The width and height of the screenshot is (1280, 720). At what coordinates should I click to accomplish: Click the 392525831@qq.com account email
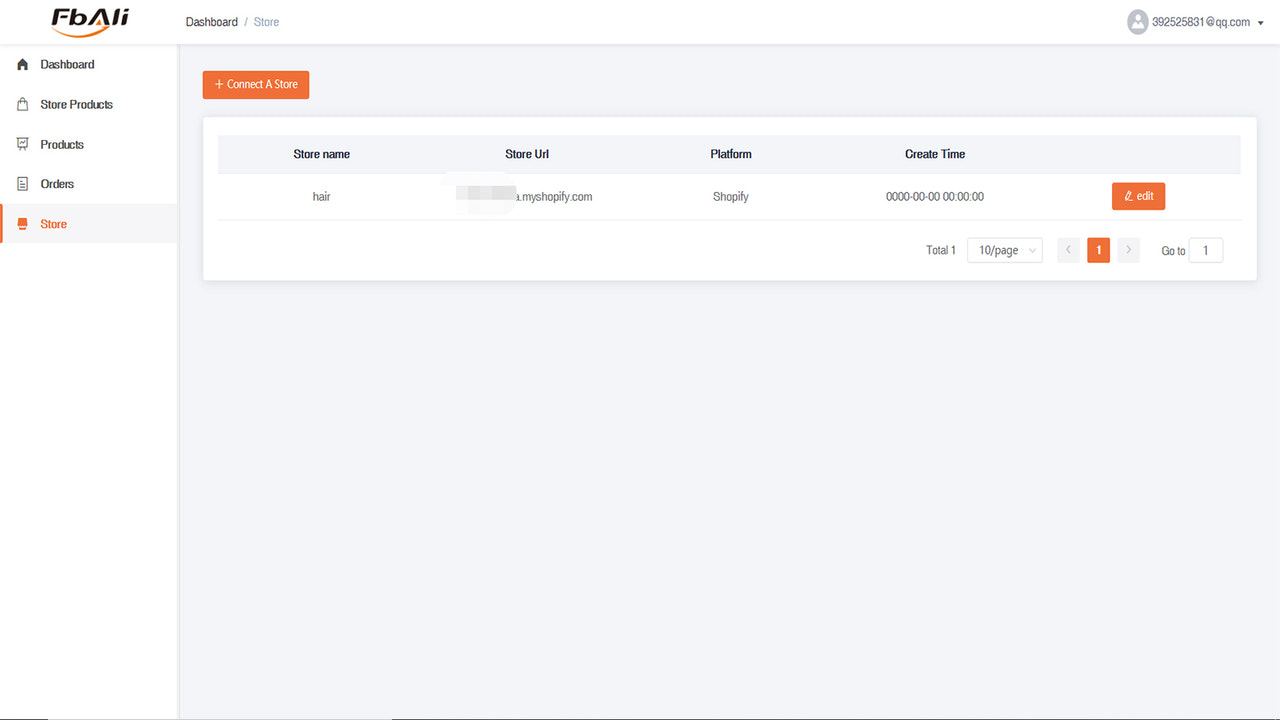coord(1201,22)
